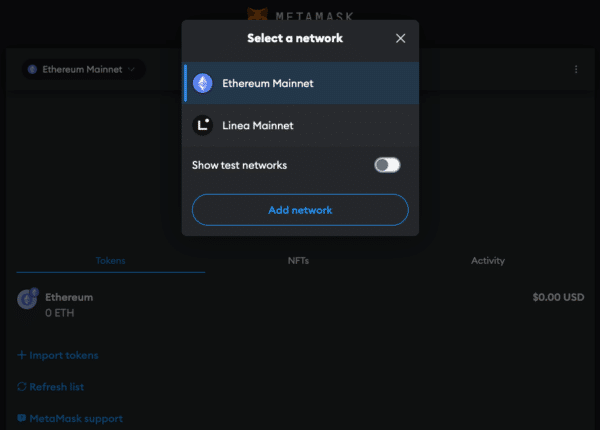Choose Linea Mainnet from the network list
The height and width of the screenshot is (430, 600).
tap(258, 126)
